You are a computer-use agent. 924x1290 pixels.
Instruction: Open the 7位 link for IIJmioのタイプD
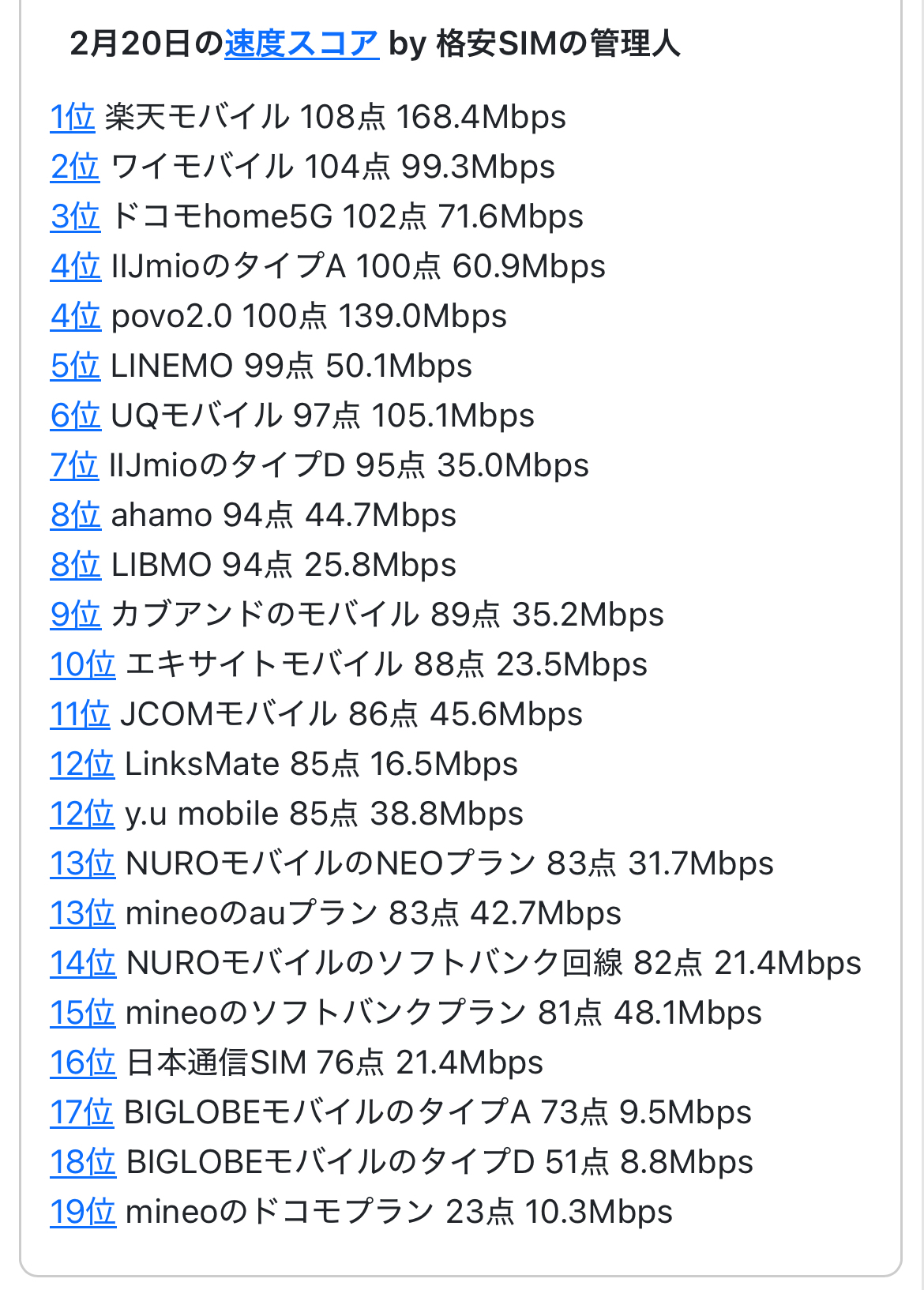tap(73, 466)
